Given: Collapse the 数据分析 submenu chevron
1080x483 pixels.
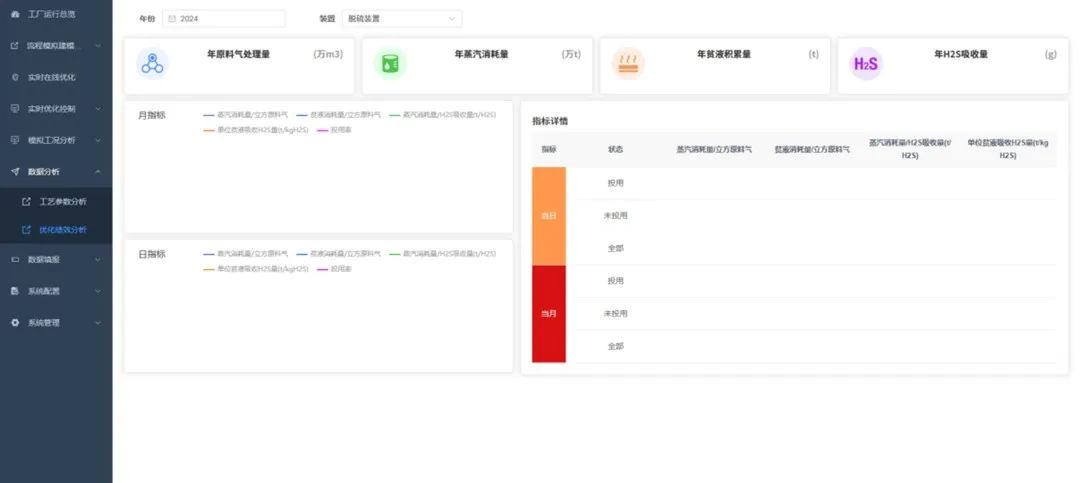Looking at the screenshot, I should pyautogui.click(x=98, y=172).
